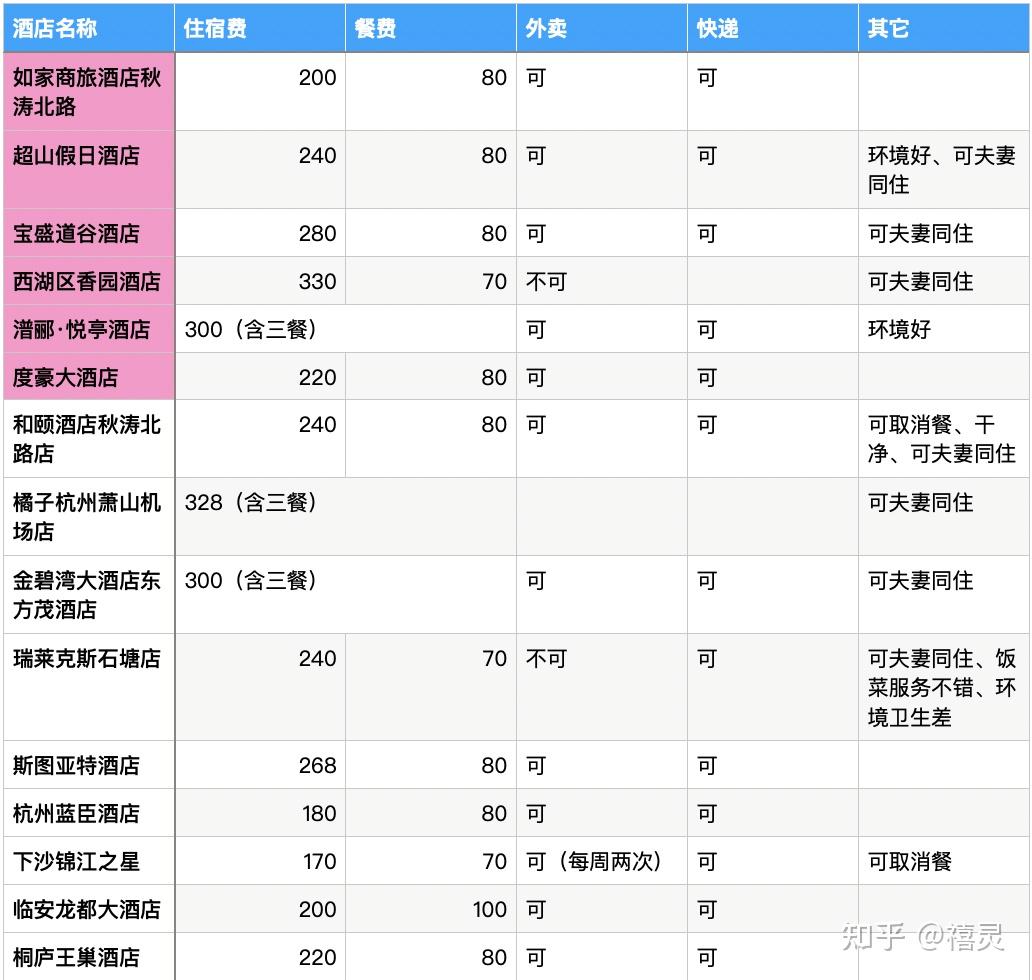Select the 住宿费 column header
The width and height of the screenshot is (1032, 980).
(260, 28)
